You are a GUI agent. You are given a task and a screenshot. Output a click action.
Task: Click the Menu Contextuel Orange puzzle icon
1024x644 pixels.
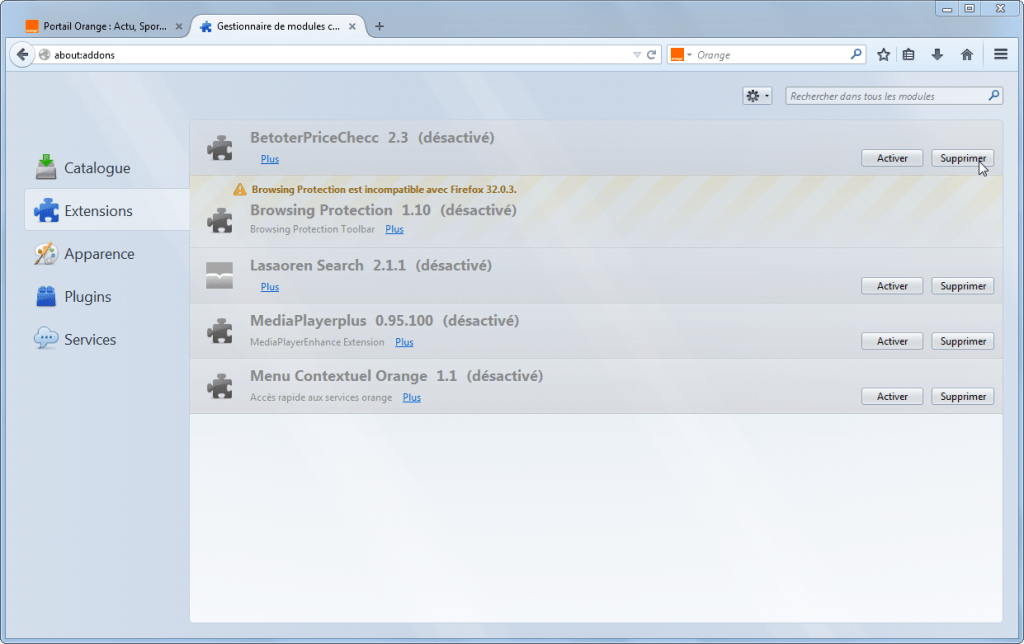tap(220, 386)
